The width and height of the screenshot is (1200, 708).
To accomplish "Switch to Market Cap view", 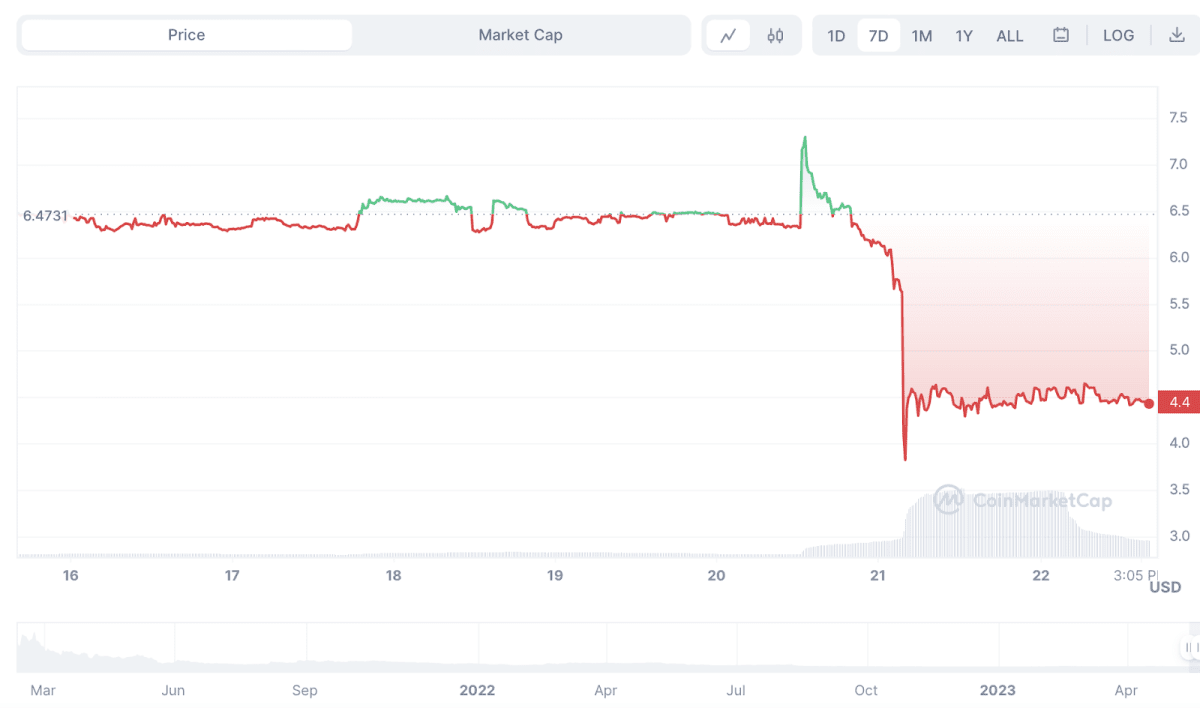I will tap(521, 34).
